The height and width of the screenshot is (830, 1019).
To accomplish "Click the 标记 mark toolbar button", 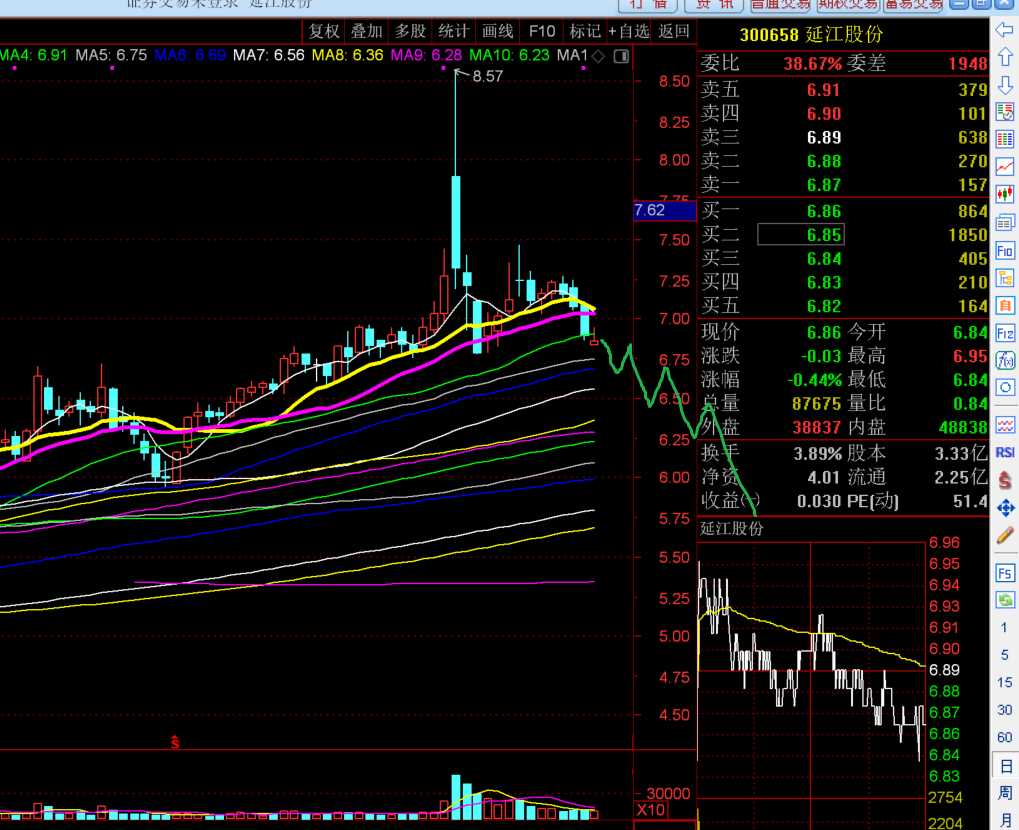I will point(585,31).
